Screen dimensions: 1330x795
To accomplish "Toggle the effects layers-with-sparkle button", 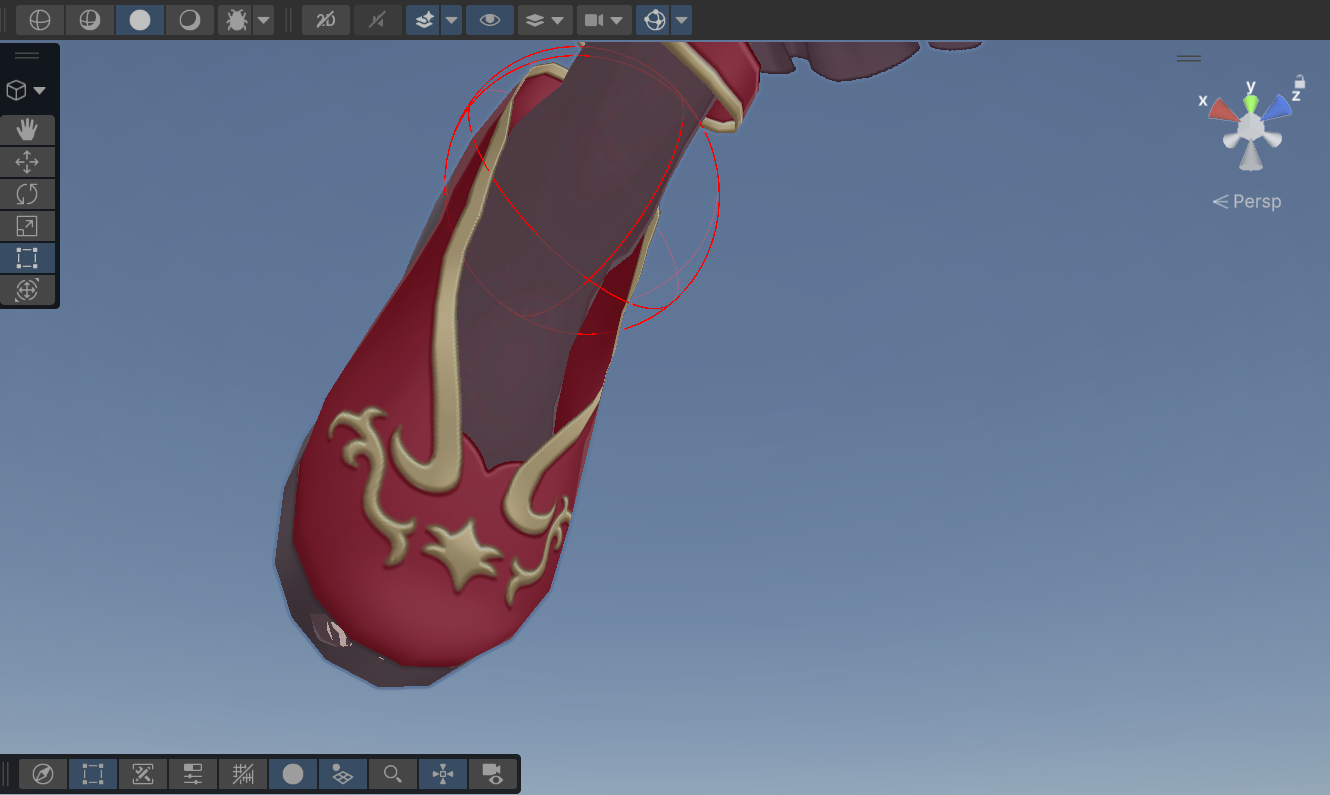I will click(424, 20).
